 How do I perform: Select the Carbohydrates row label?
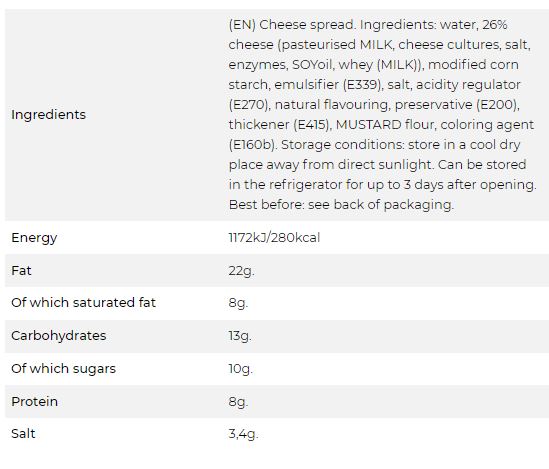pos(58,336)
